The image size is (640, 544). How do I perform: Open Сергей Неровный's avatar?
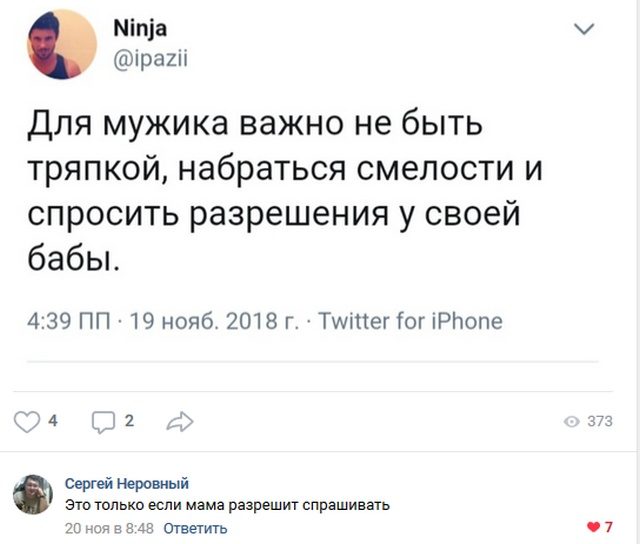(33, 494)
